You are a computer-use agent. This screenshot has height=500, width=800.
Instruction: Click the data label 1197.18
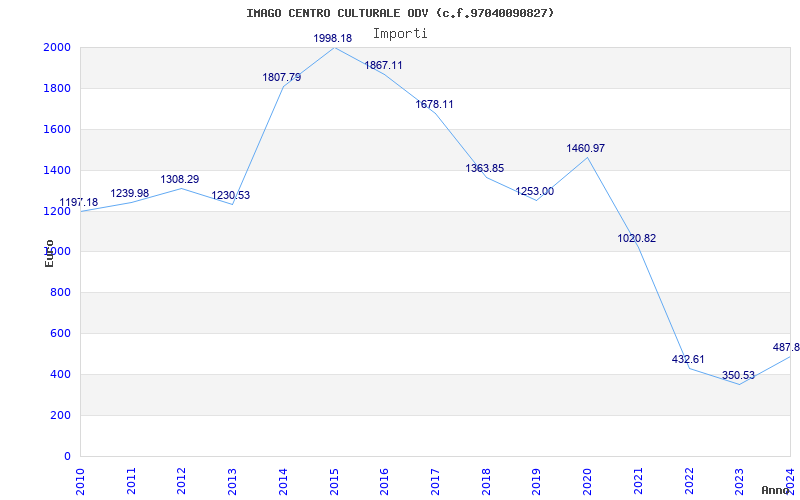coord(79,203)
